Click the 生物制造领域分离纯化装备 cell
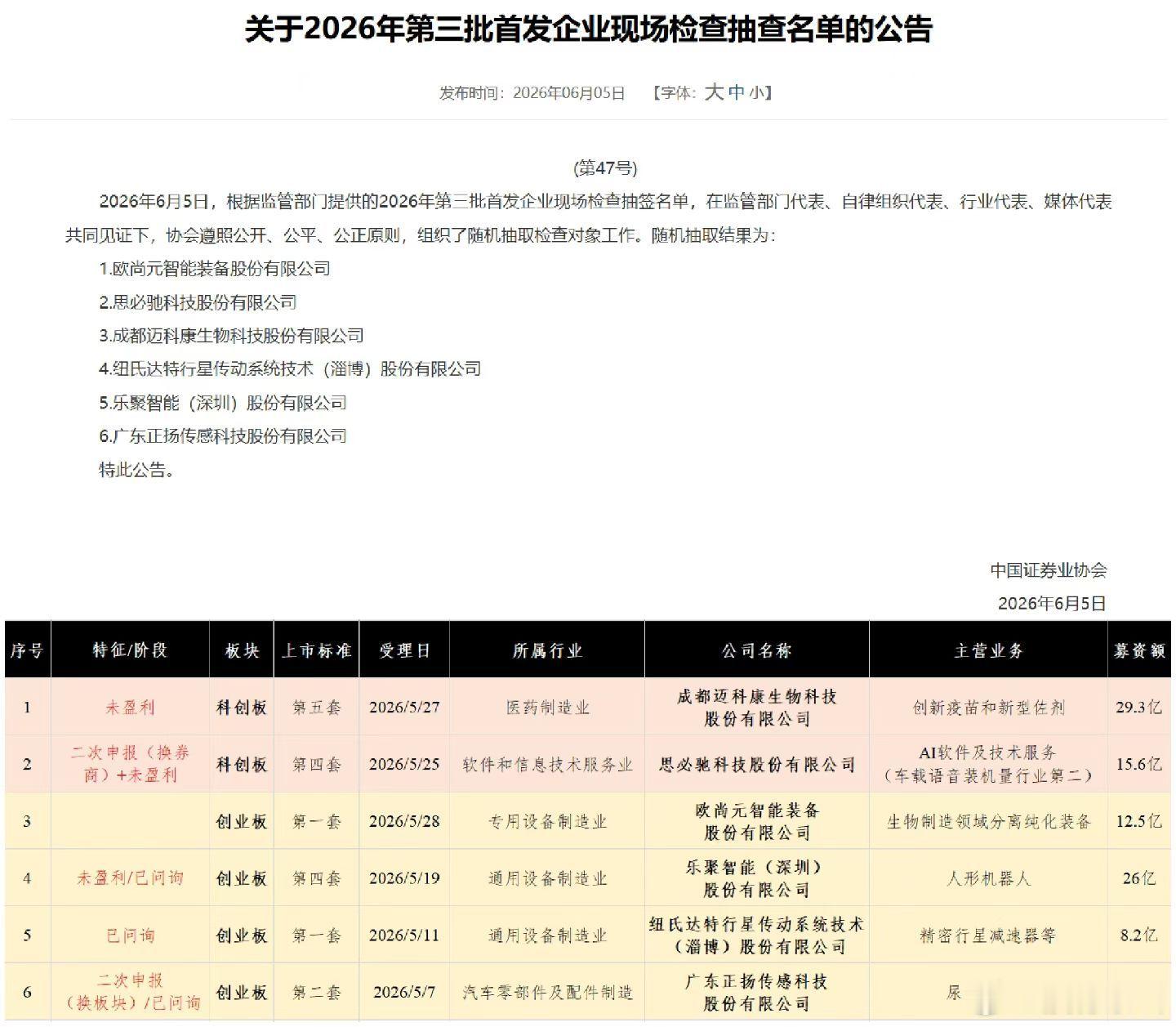 pyautogui.click(x=988, y=822)
